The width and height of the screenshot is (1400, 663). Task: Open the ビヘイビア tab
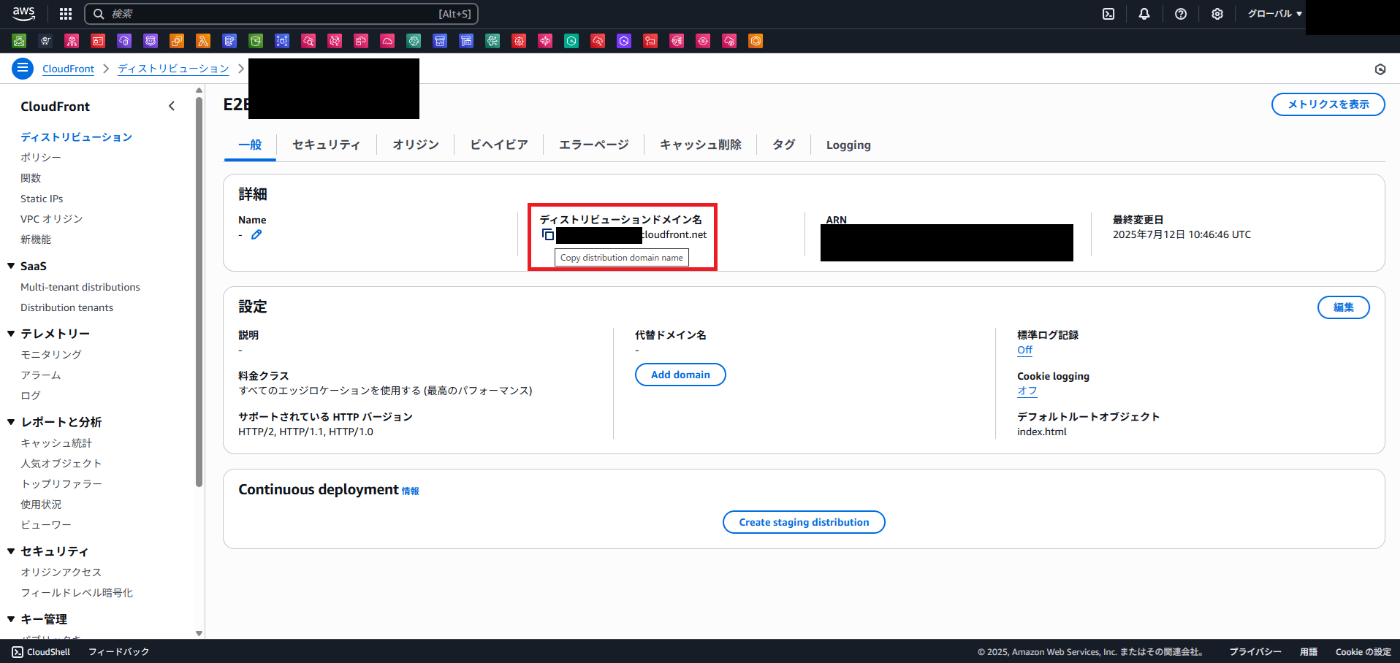(499, 144)
